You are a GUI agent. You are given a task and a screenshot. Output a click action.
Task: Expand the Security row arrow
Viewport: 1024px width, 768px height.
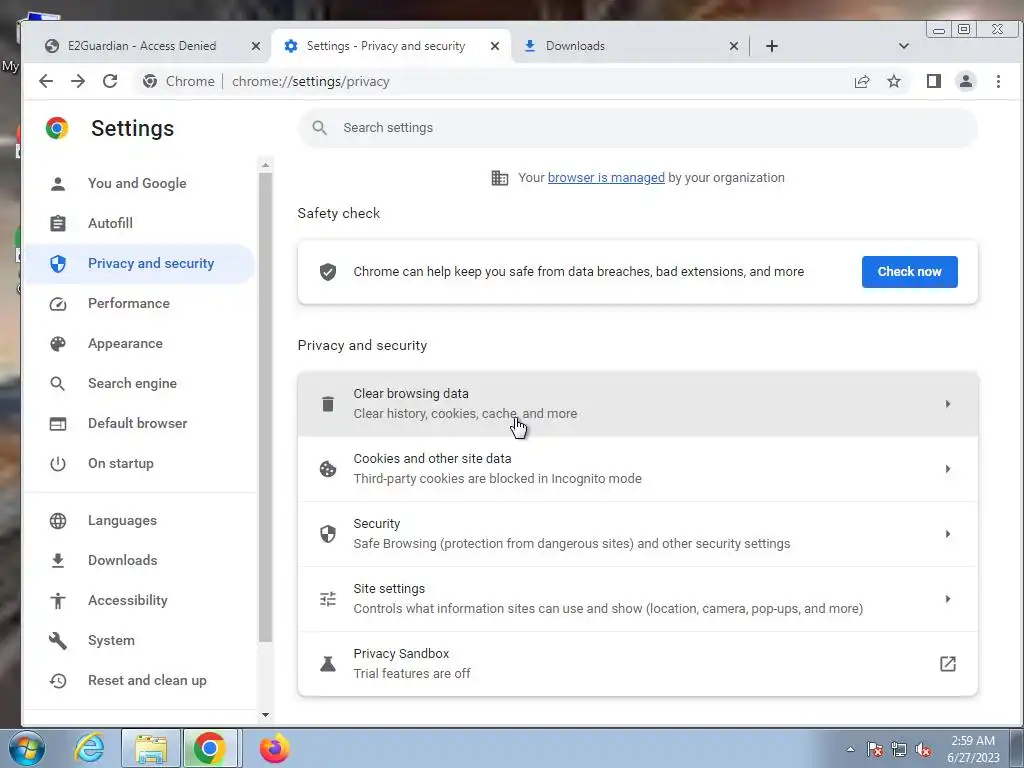[x=948, y=534]
